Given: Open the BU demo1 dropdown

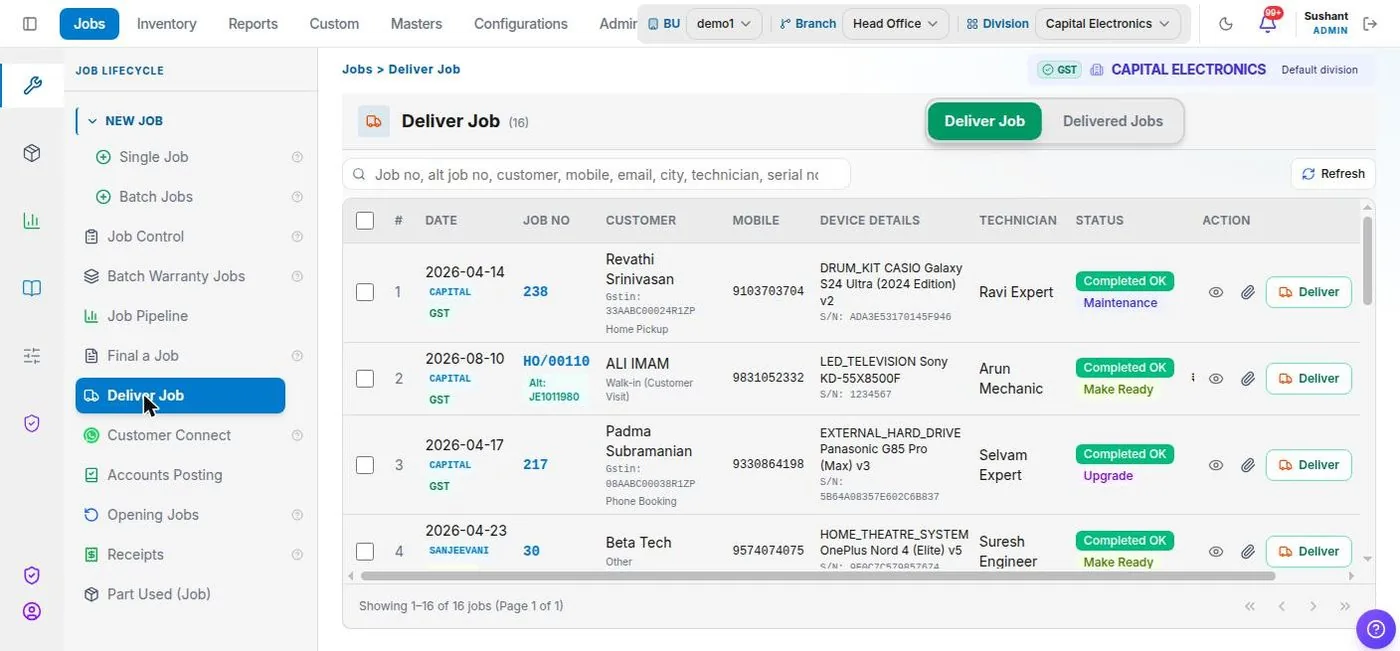Looking at the screenshot, I should click(x=724, y=23).
